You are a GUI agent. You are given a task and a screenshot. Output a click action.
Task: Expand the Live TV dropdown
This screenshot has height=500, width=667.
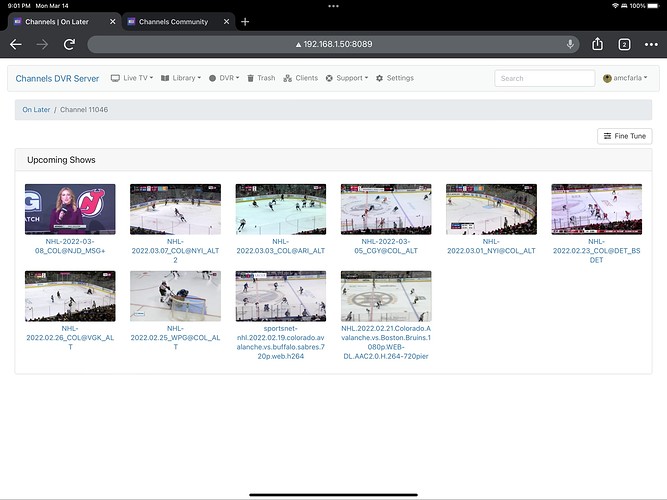135,78
